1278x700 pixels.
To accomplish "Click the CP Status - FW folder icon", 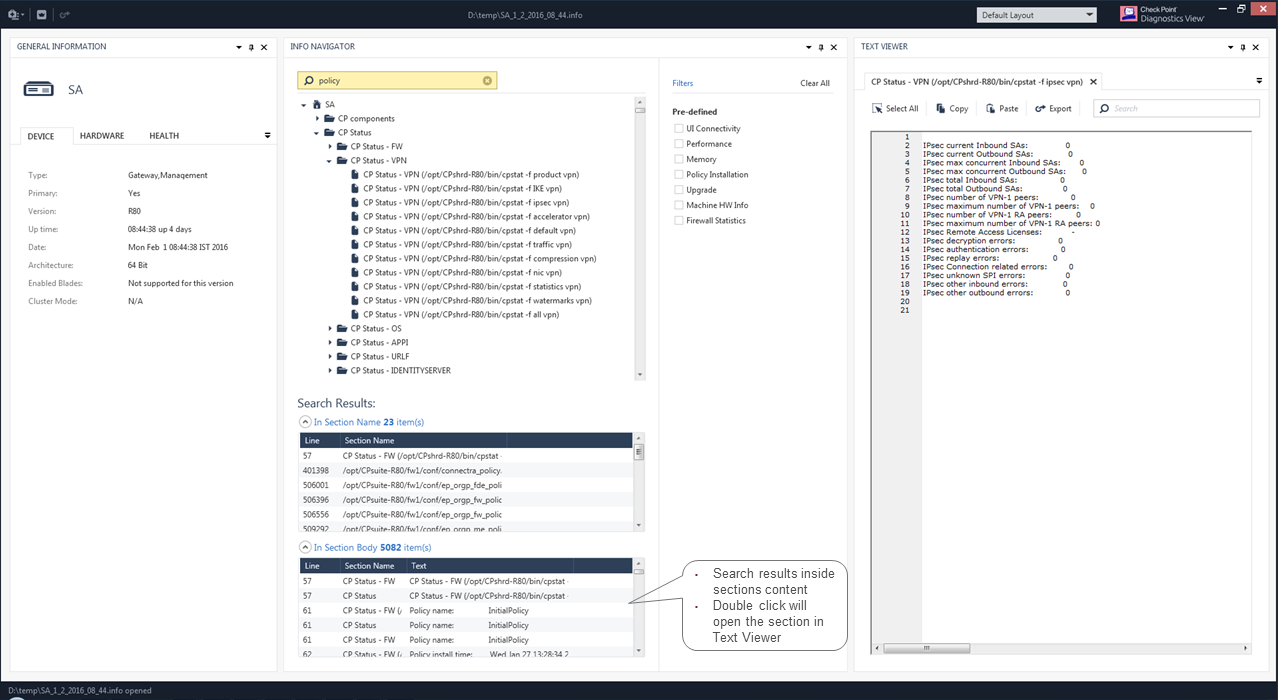I will pos(343,147).
